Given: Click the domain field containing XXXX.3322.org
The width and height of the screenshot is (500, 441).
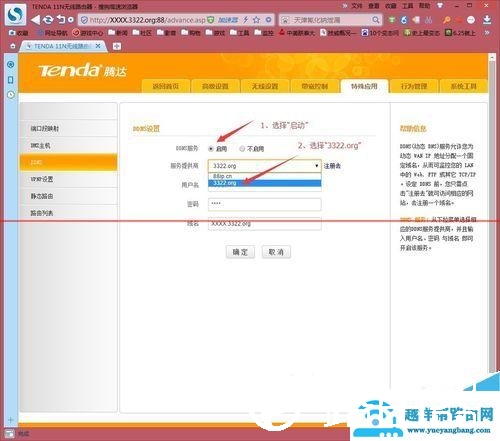Looking at the screenshot, I should click(x=265, y=224).
